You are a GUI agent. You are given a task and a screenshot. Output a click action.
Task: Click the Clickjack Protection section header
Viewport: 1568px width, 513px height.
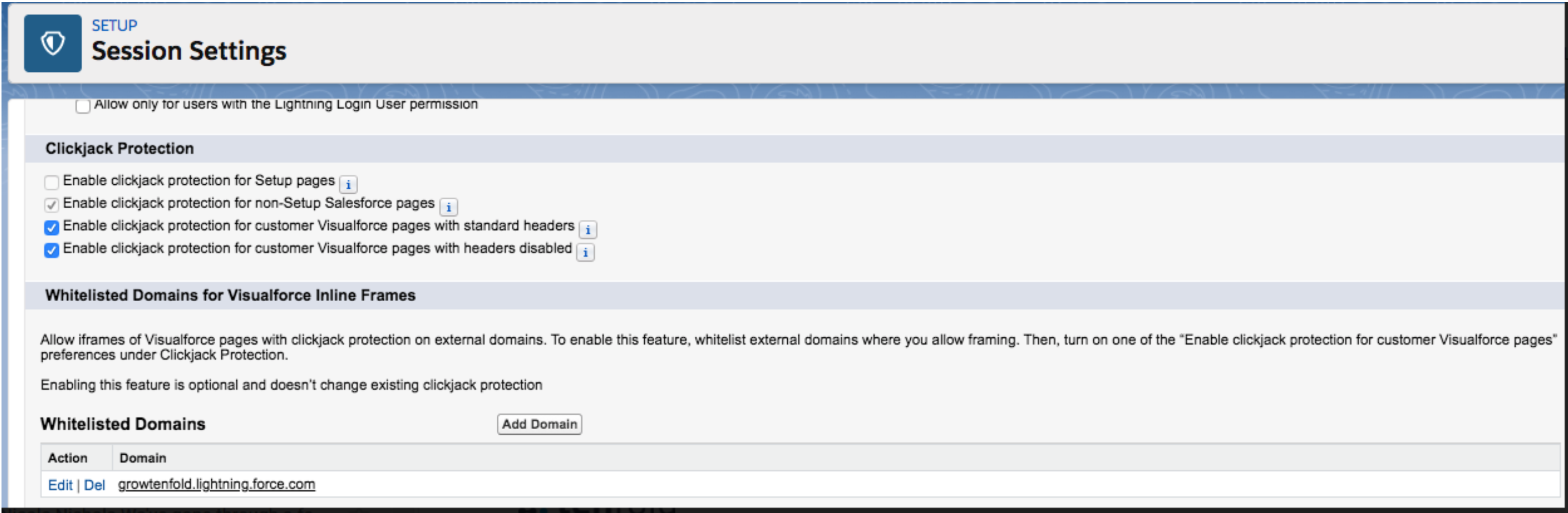point(120,149)
